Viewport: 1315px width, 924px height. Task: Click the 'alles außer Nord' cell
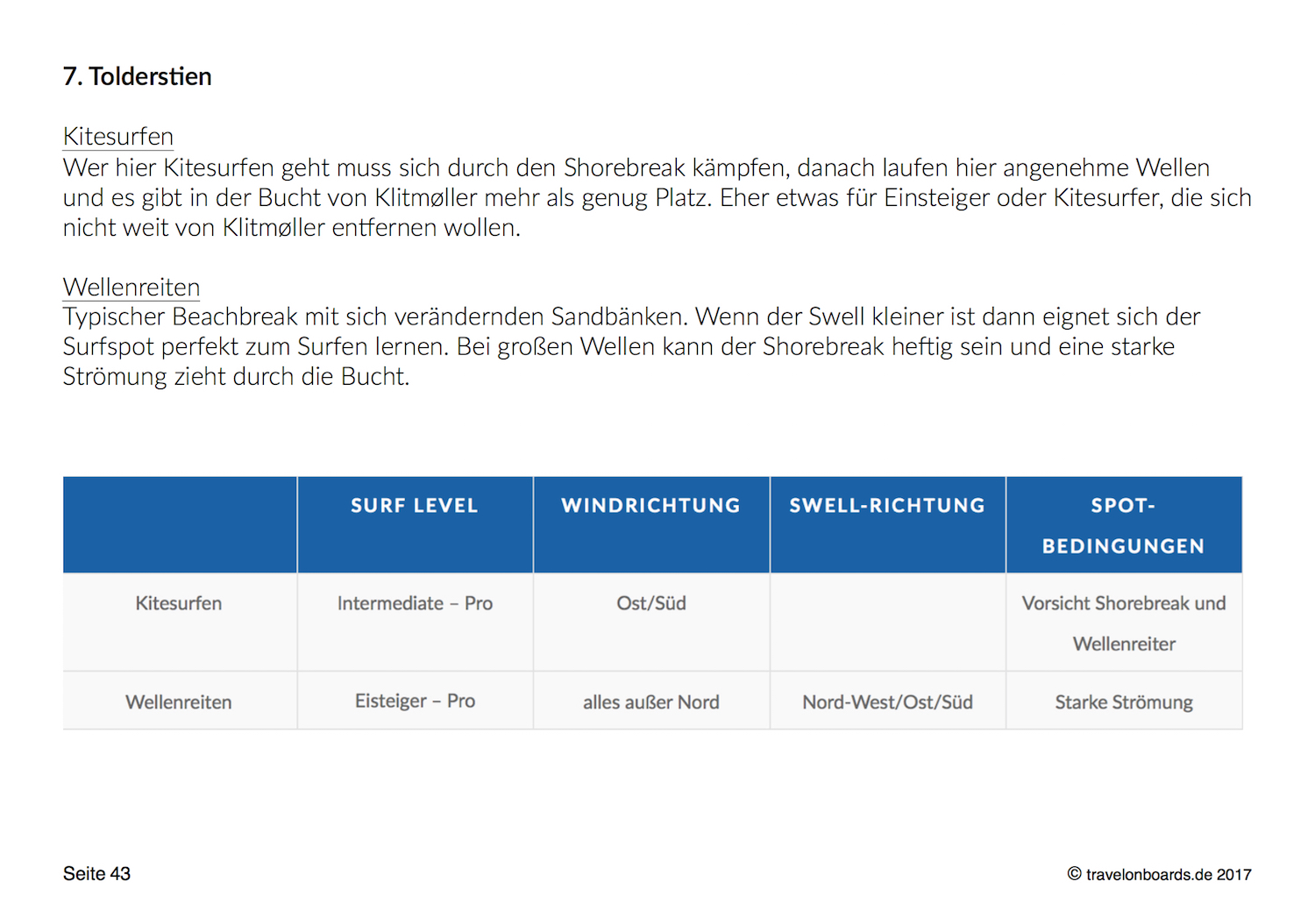coord(651,701)
